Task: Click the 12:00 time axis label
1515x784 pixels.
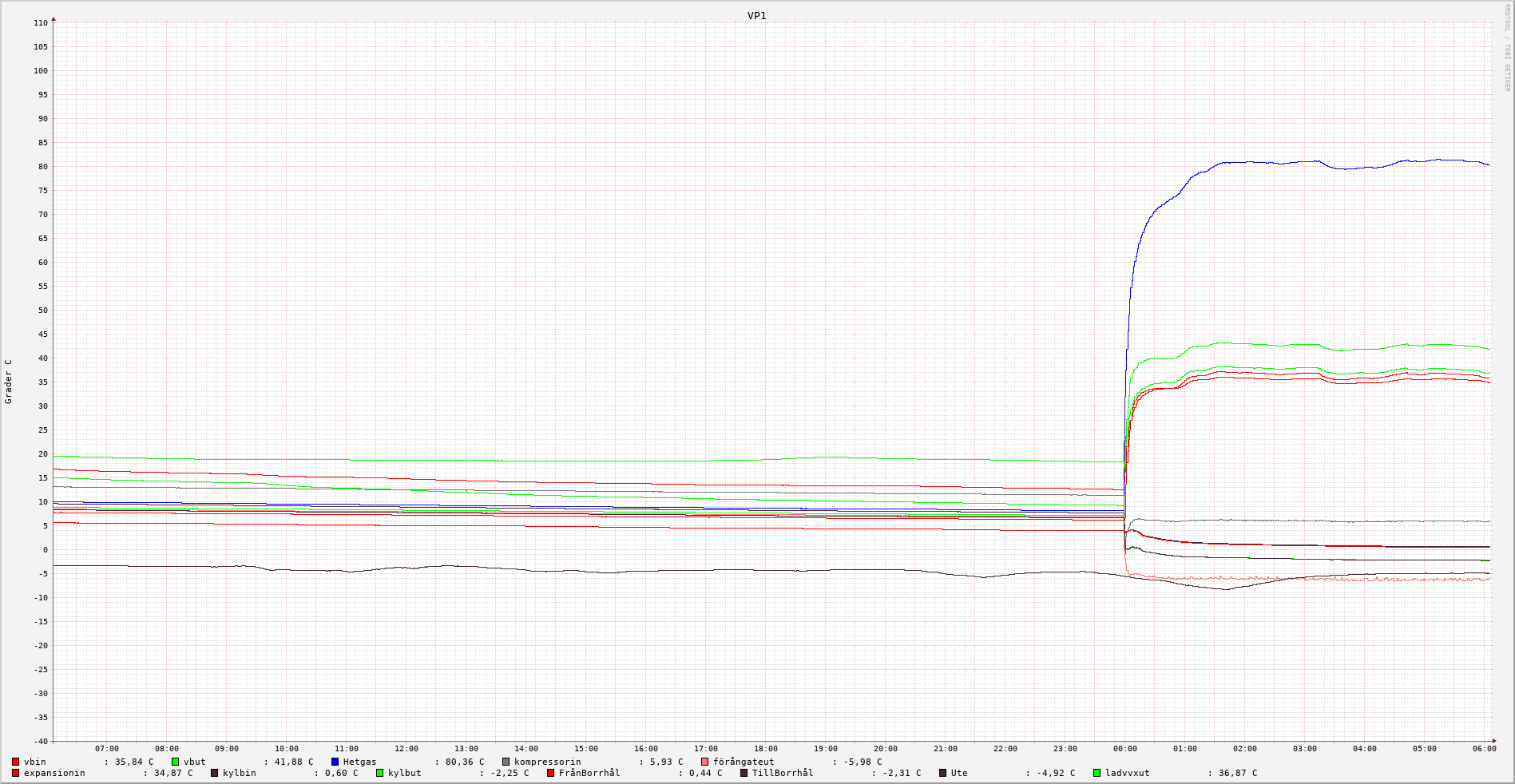Action: (x=407, y=749)
